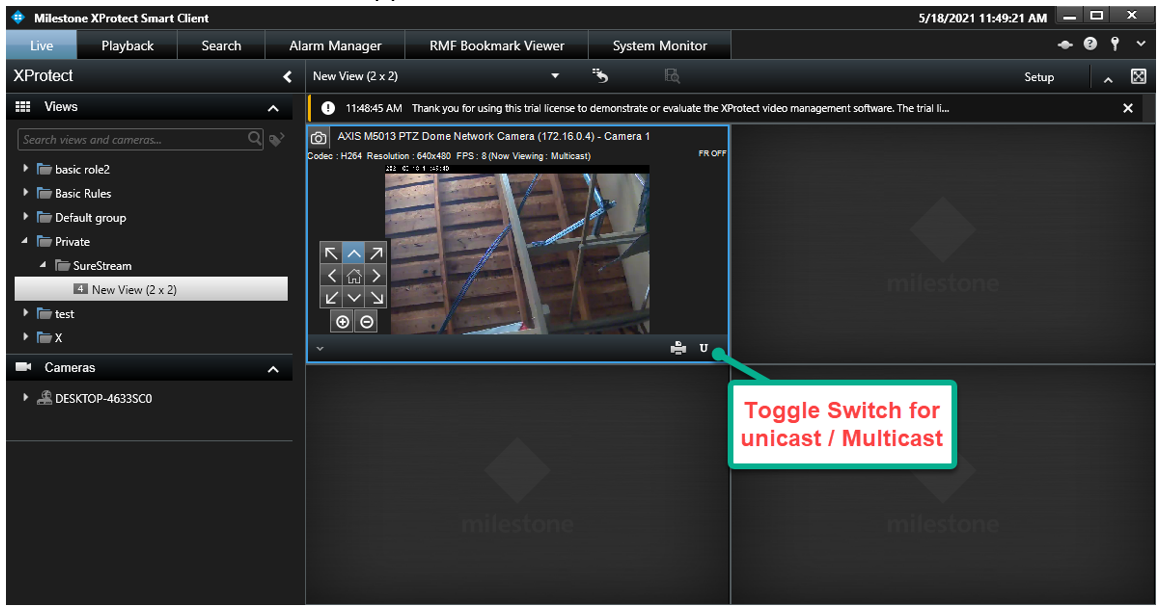Click the print icon in camera toolbar

pyautogui.click(x=679, y=348)
